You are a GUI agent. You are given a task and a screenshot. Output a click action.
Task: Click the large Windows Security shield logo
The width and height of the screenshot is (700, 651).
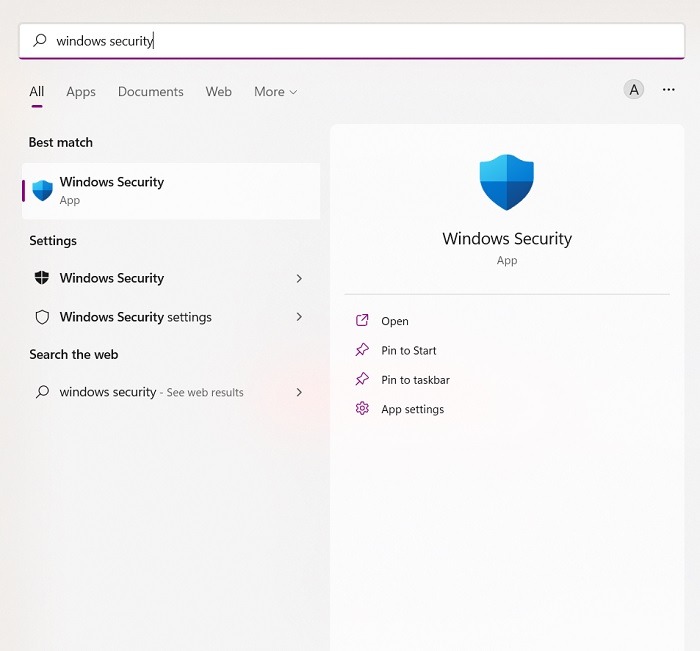click(x=507, y=182)
